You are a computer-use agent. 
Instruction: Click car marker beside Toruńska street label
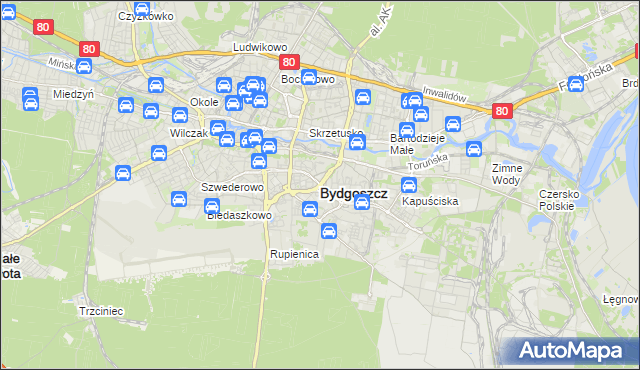[x=473, y=149]
